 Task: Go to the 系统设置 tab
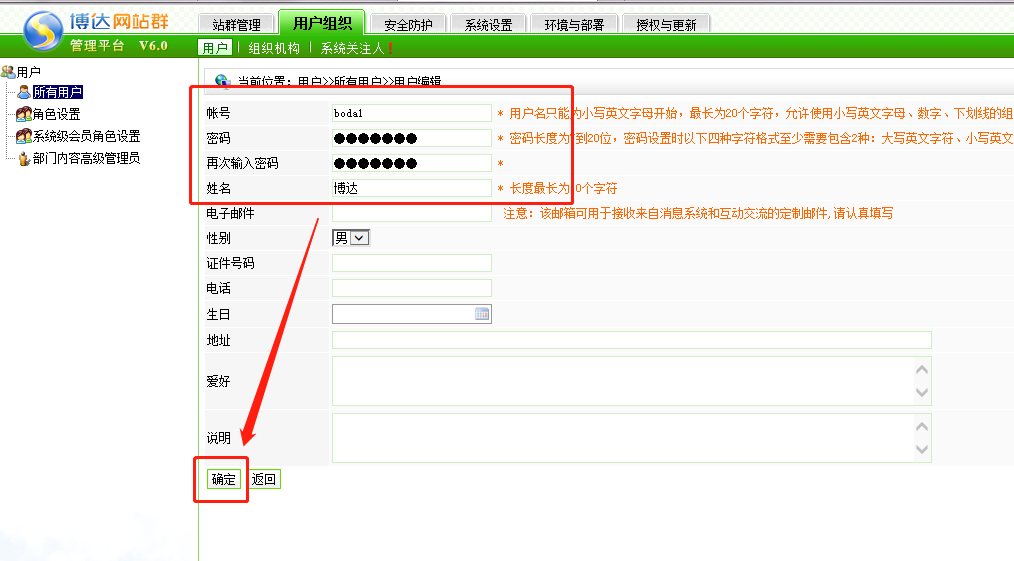[x=488, y=25]
